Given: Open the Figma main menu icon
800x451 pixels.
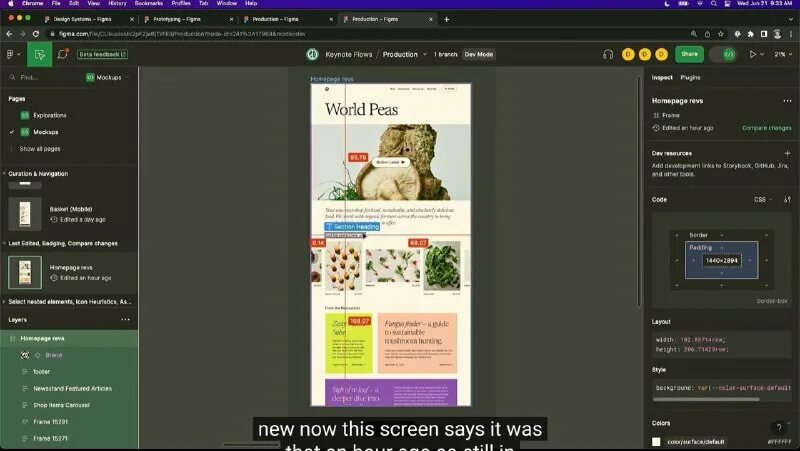Looking at the screenshot, I should [10, 54].
